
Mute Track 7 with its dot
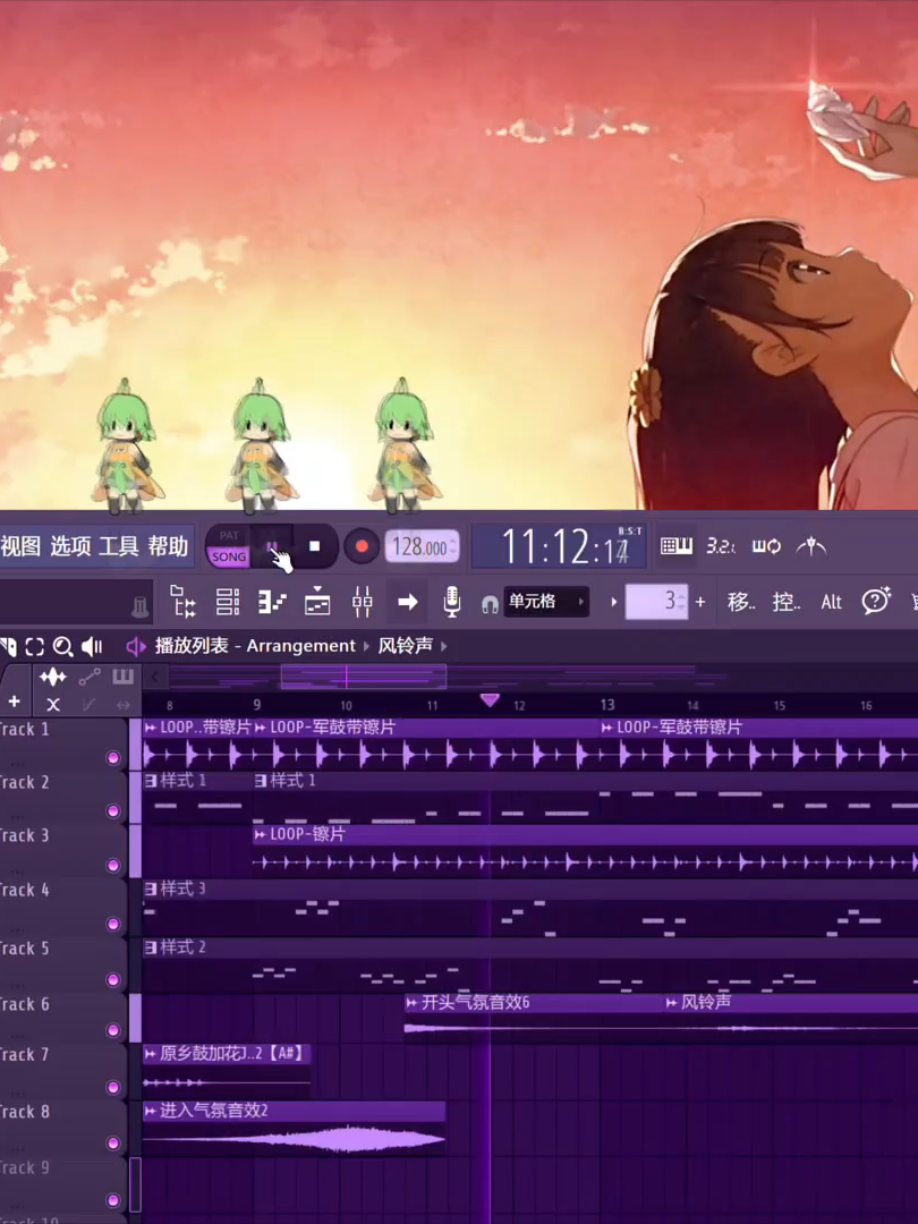[113, 1087]
